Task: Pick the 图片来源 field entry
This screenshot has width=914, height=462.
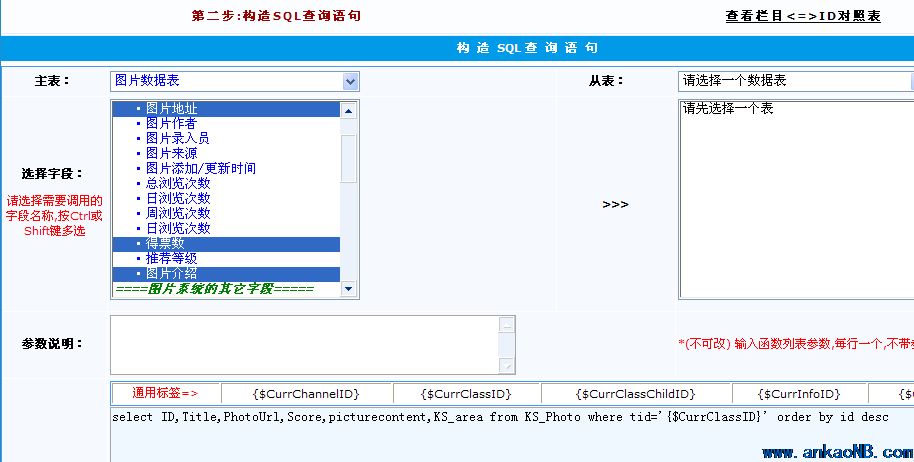Action: pos(170,153)
